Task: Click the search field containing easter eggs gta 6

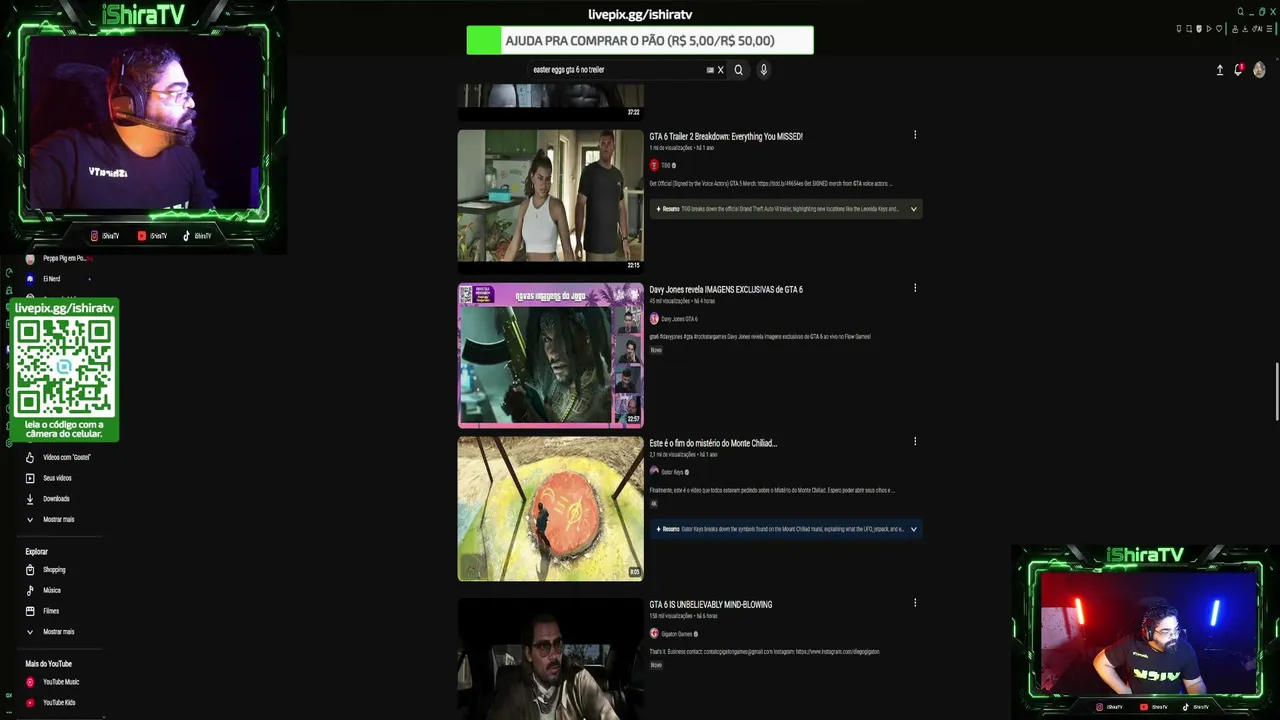Action: 615,70
